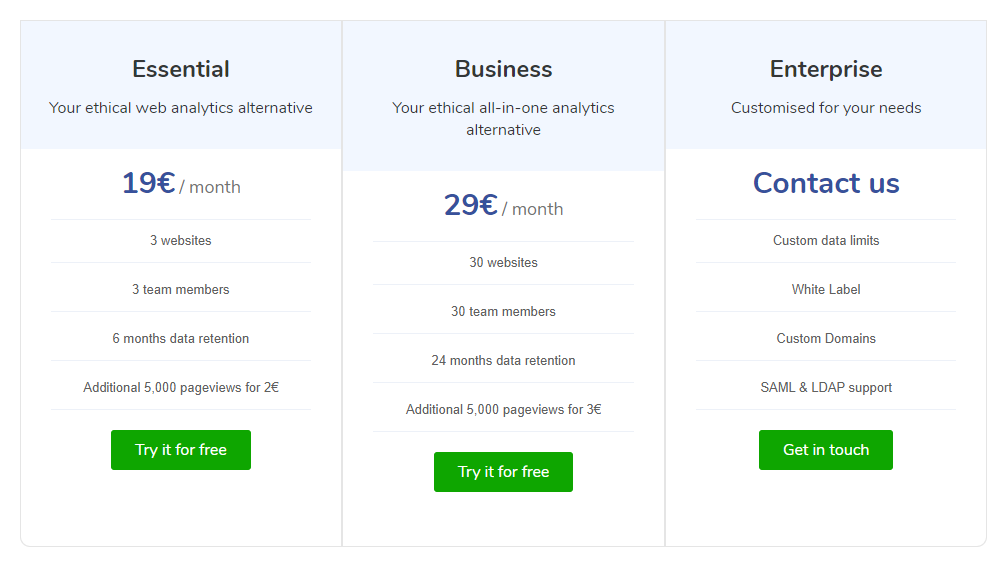Select the Enterprise plan heading
The width and height of the screenshot is (1005, 563).
[x=826, y=69]
